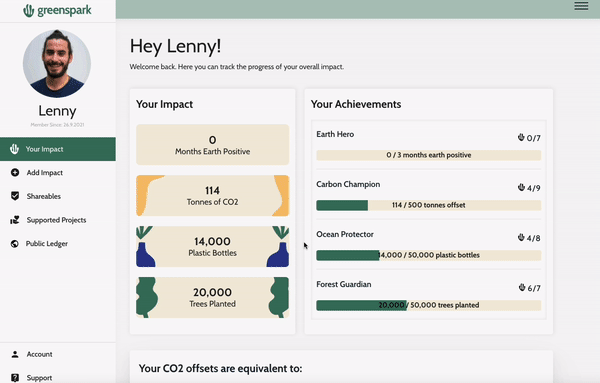Click the Forest Guardian badge count icon

(522, 287)
